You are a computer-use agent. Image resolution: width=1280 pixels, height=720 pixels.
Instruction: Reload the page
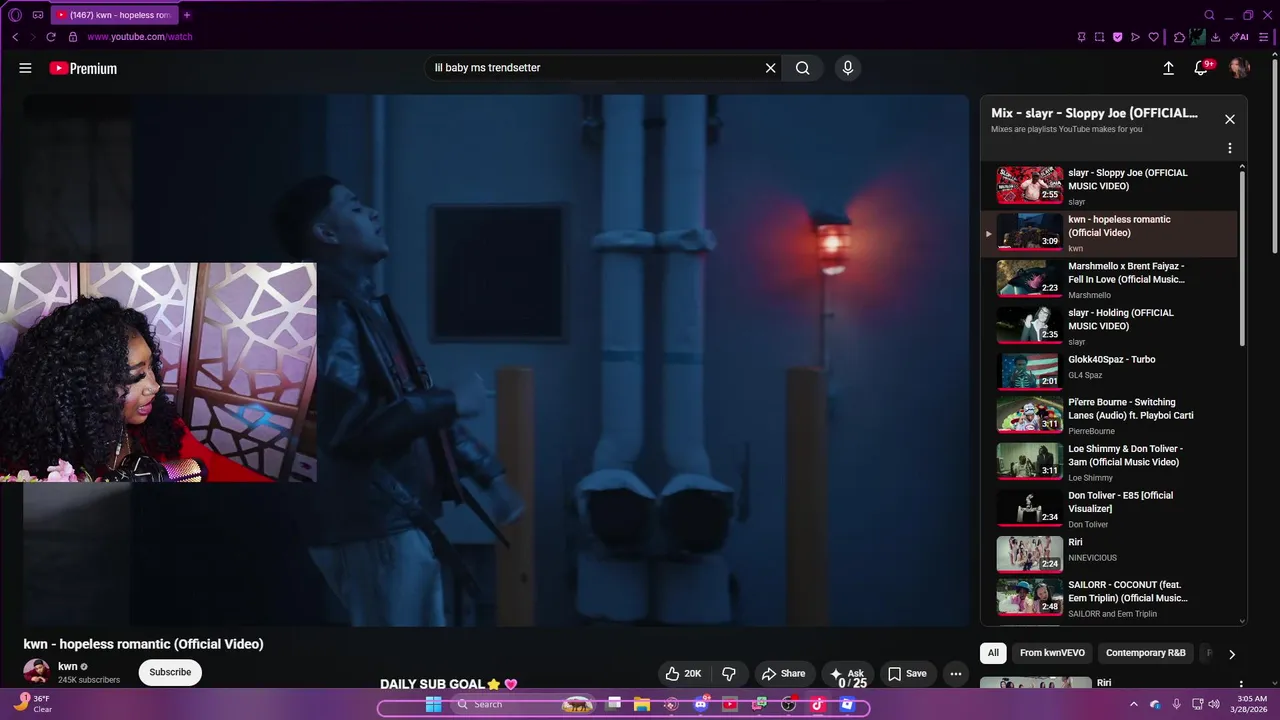50,37
